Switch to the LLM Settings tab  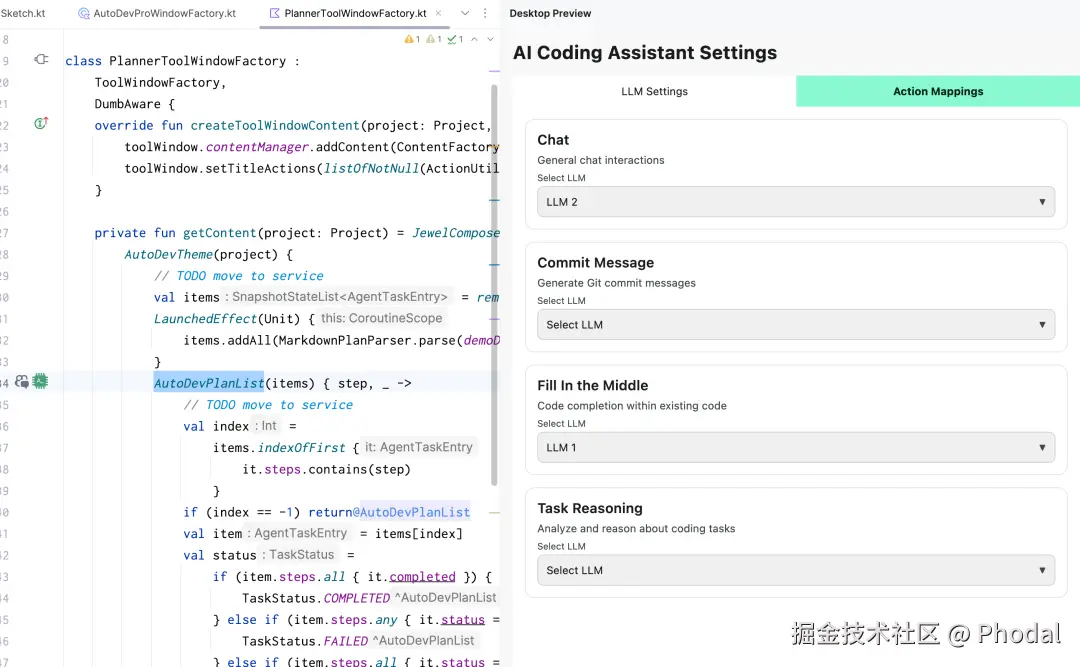click(654, 91)
